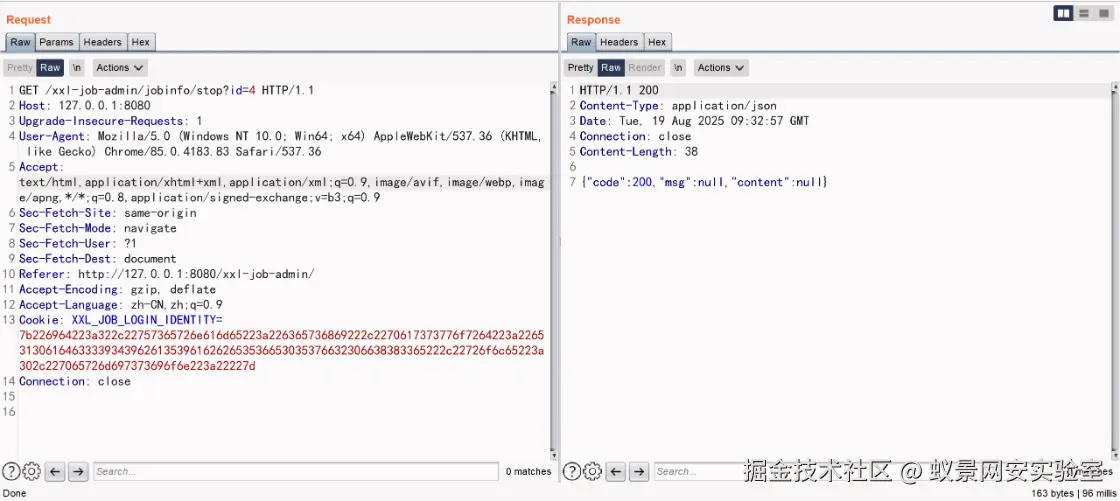Switch to the Request Raw tab
This screenshot has width=1120, height=501.
[21, 42]
